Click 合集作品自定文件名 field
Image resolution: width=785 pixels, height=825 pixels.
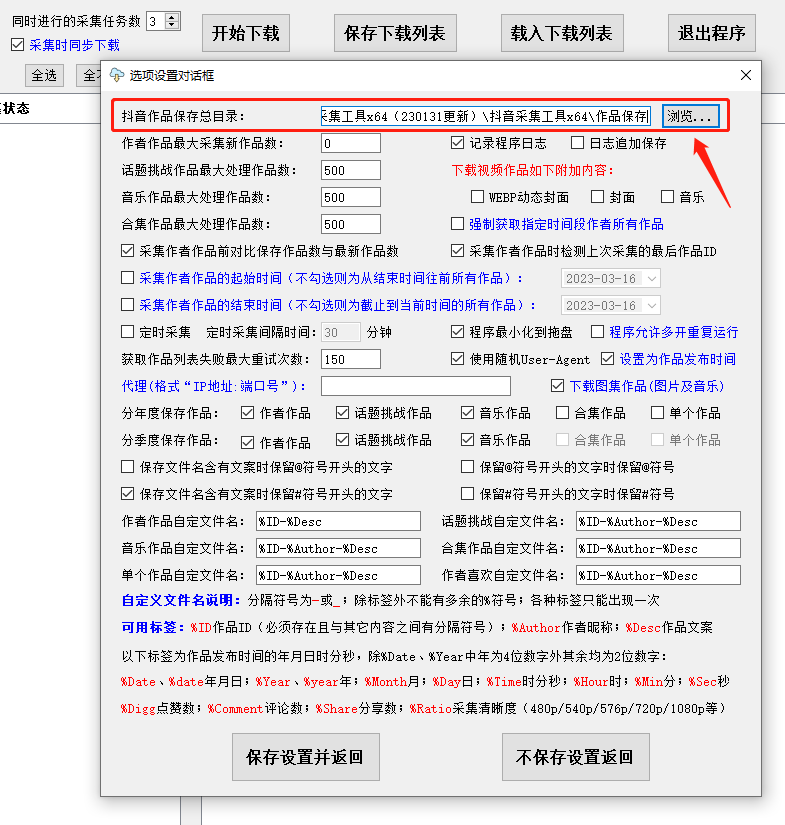tap(658, 548)
